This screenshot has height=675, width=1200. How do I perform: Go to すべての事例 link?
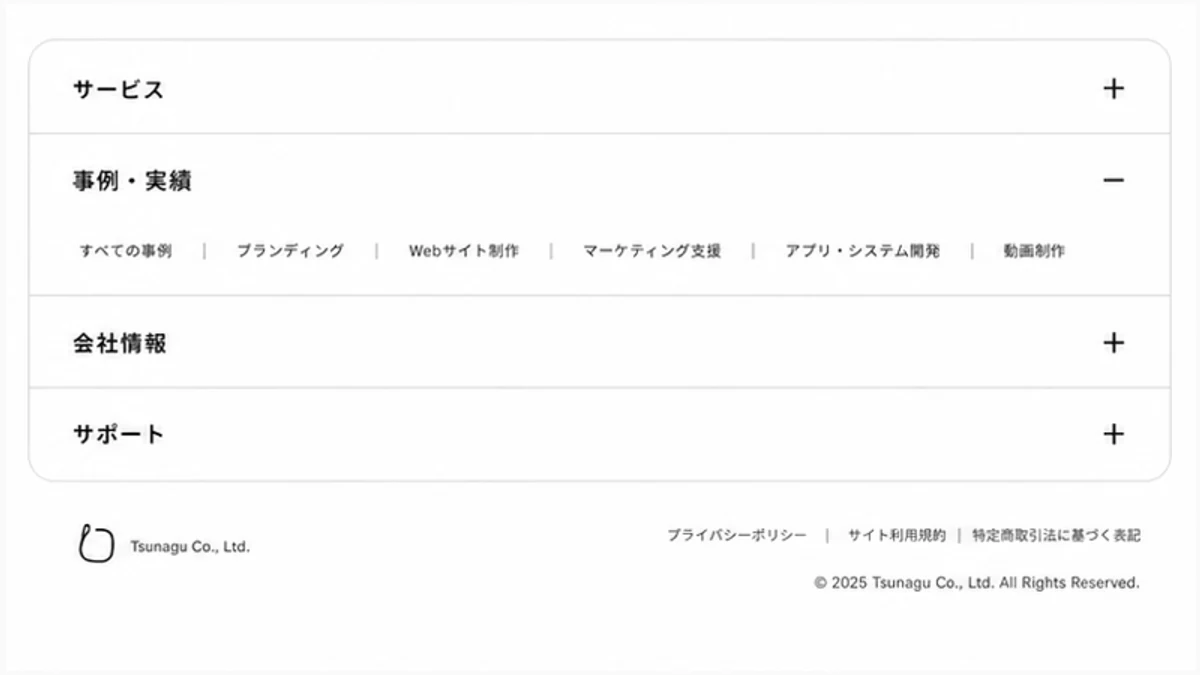coord(126,251)
